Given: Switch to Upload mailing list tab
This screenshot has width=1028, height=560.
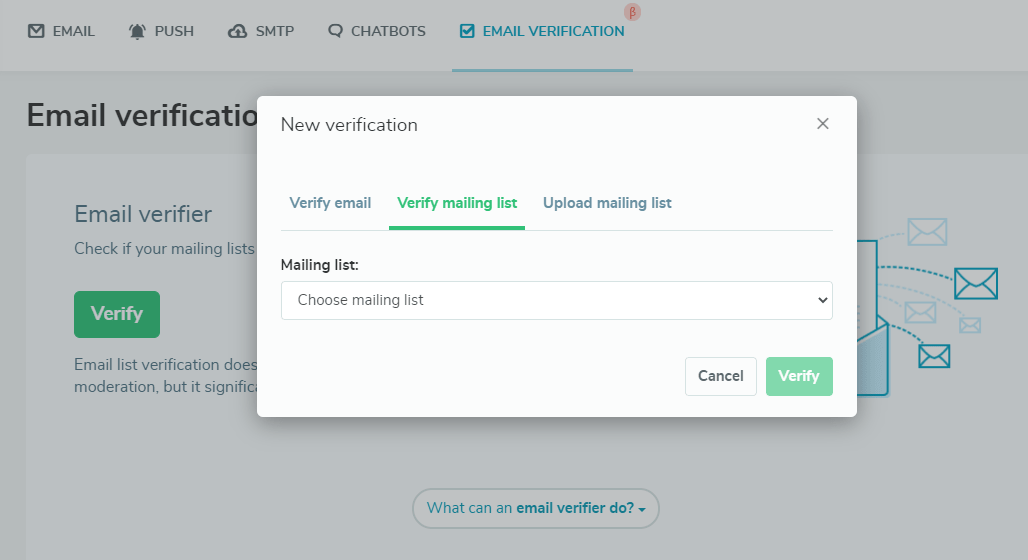Looking at the screenshot, I should [607, 203].
